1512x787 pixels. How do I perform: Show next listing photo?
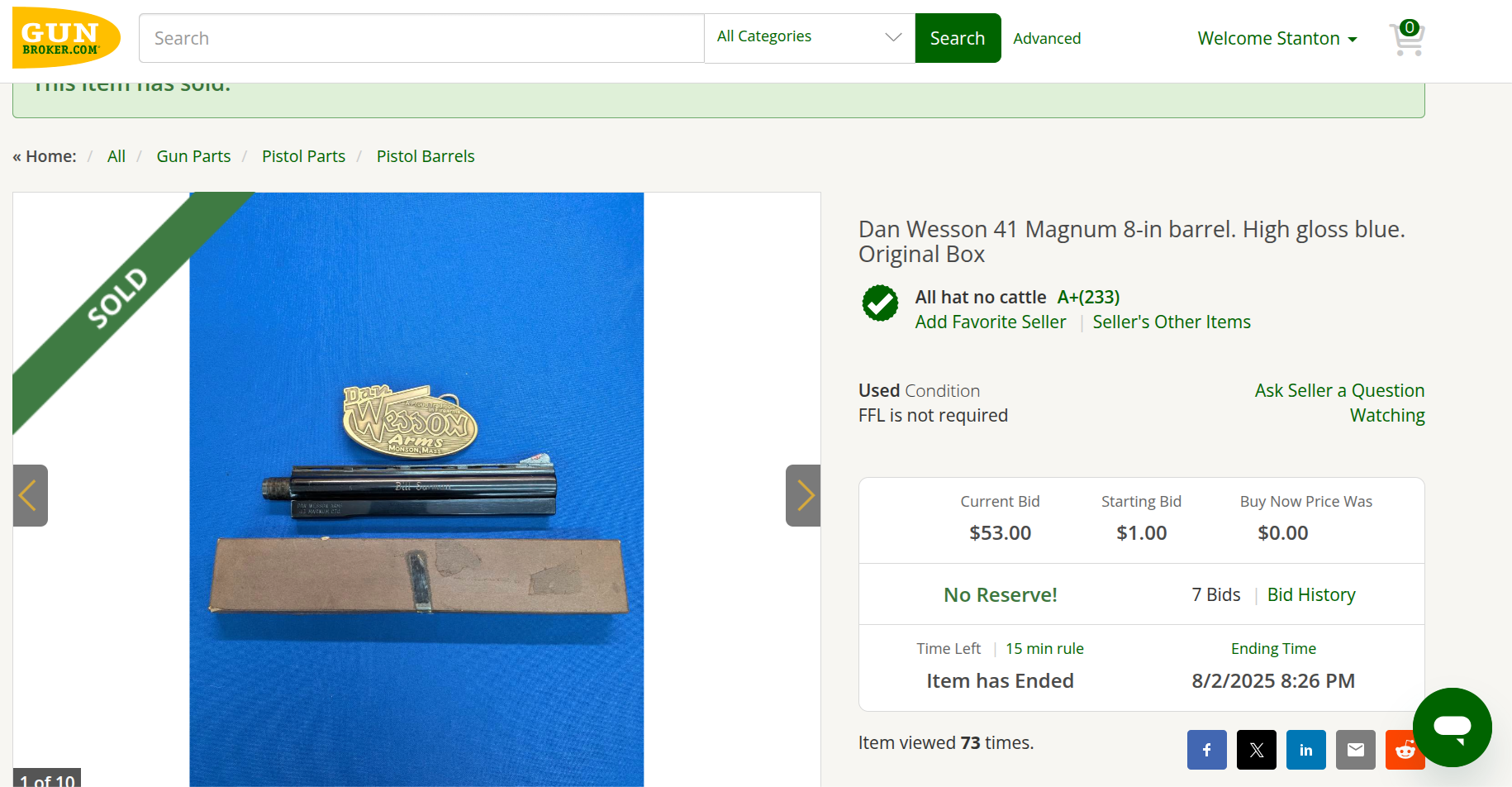(803, 496)
